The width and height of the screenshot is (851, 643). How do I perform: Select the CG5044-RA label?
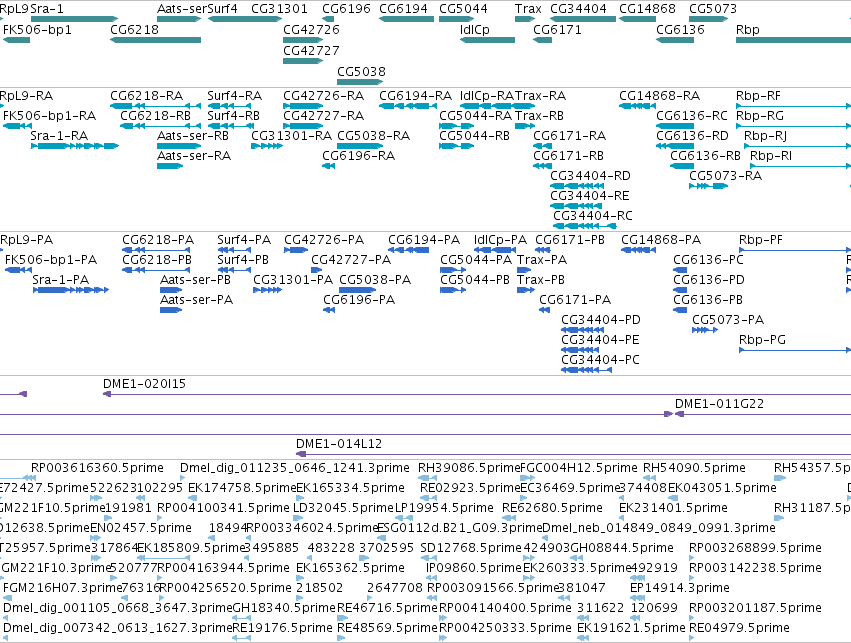tap(475, 116)
